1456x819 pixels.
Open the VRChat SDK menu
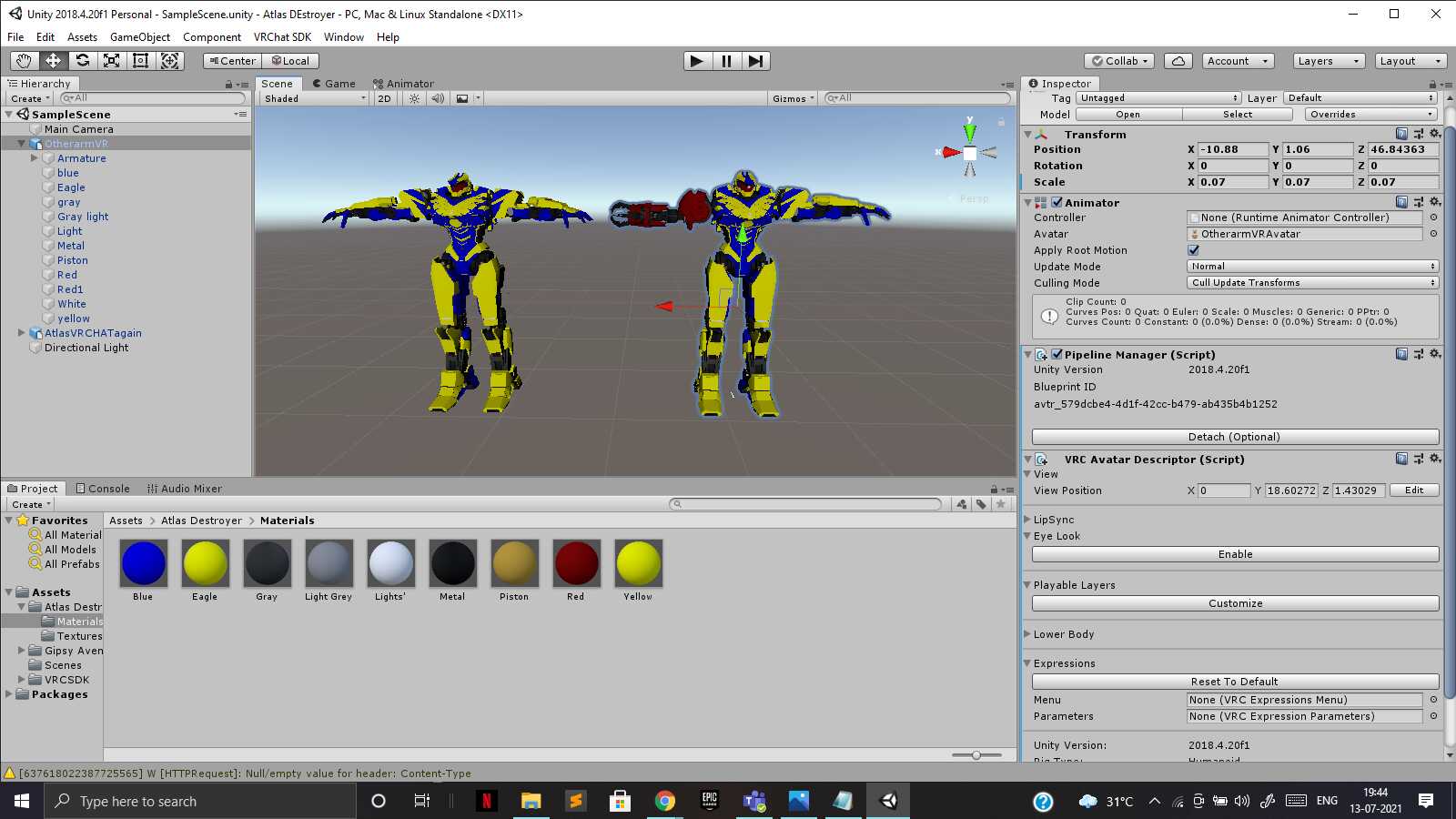282,37
